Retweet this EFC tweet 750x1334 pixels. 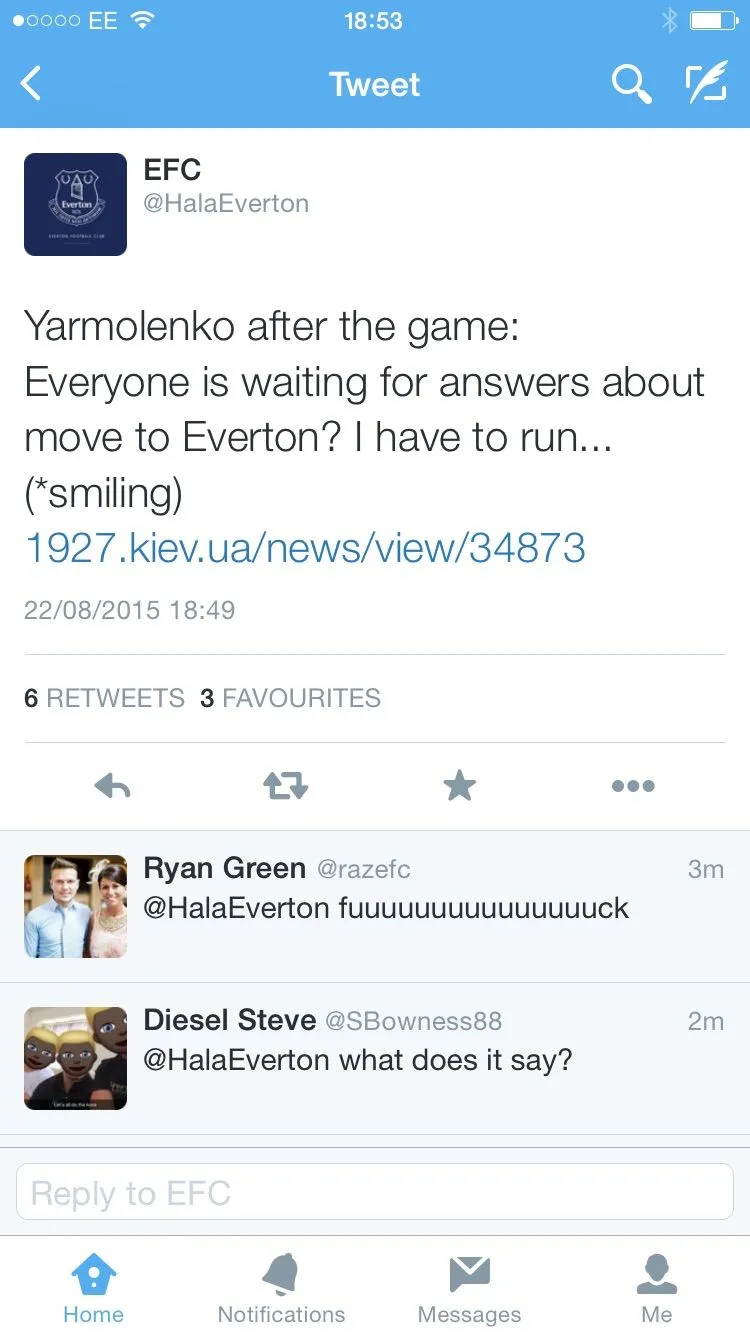pos(286,787)
